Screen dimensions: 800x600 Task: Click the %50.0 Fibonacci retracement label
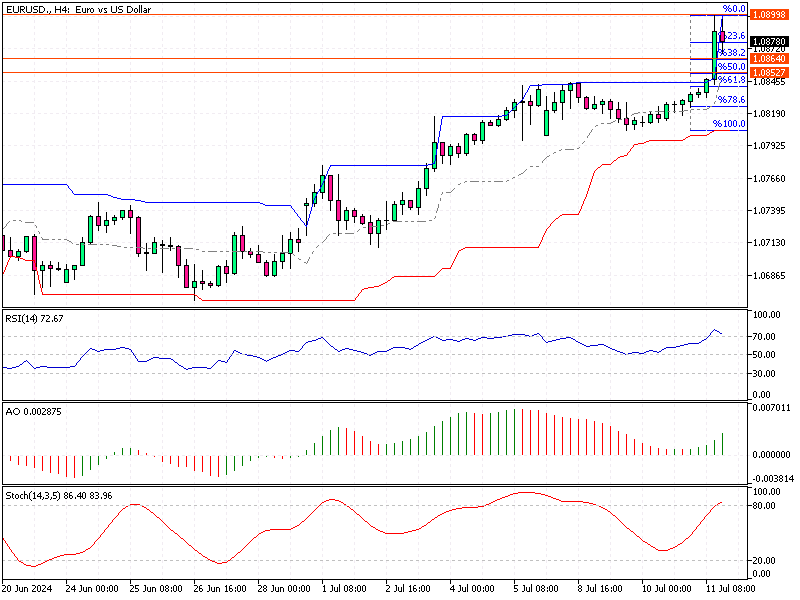point(734,66)
